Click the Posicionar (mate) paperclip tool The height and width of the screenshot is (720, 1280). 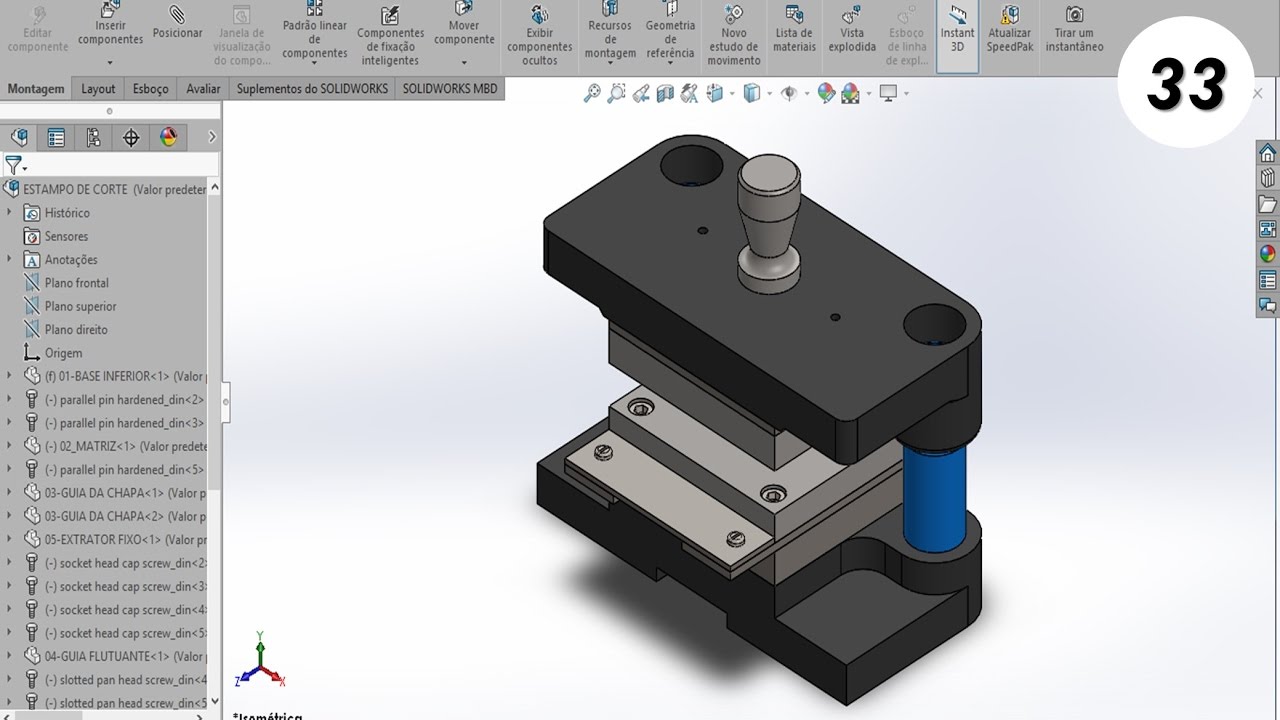(177, 24)
